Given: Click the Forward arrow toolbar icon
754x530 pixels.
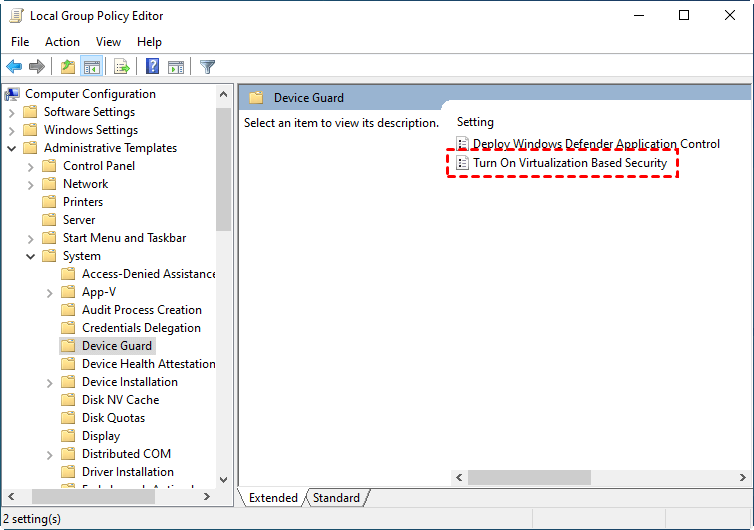Looking at the screenshot, I should (x=37, y=67).
